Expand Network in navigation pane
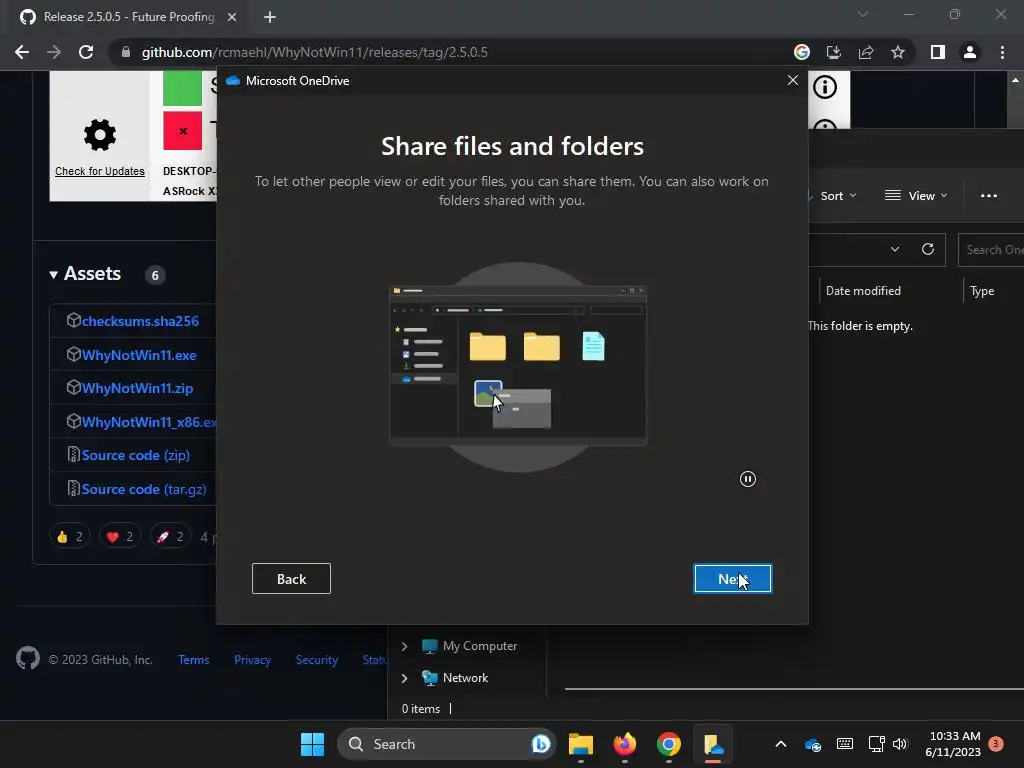This screenshot has height=768, width=1024. coord(404,678)
